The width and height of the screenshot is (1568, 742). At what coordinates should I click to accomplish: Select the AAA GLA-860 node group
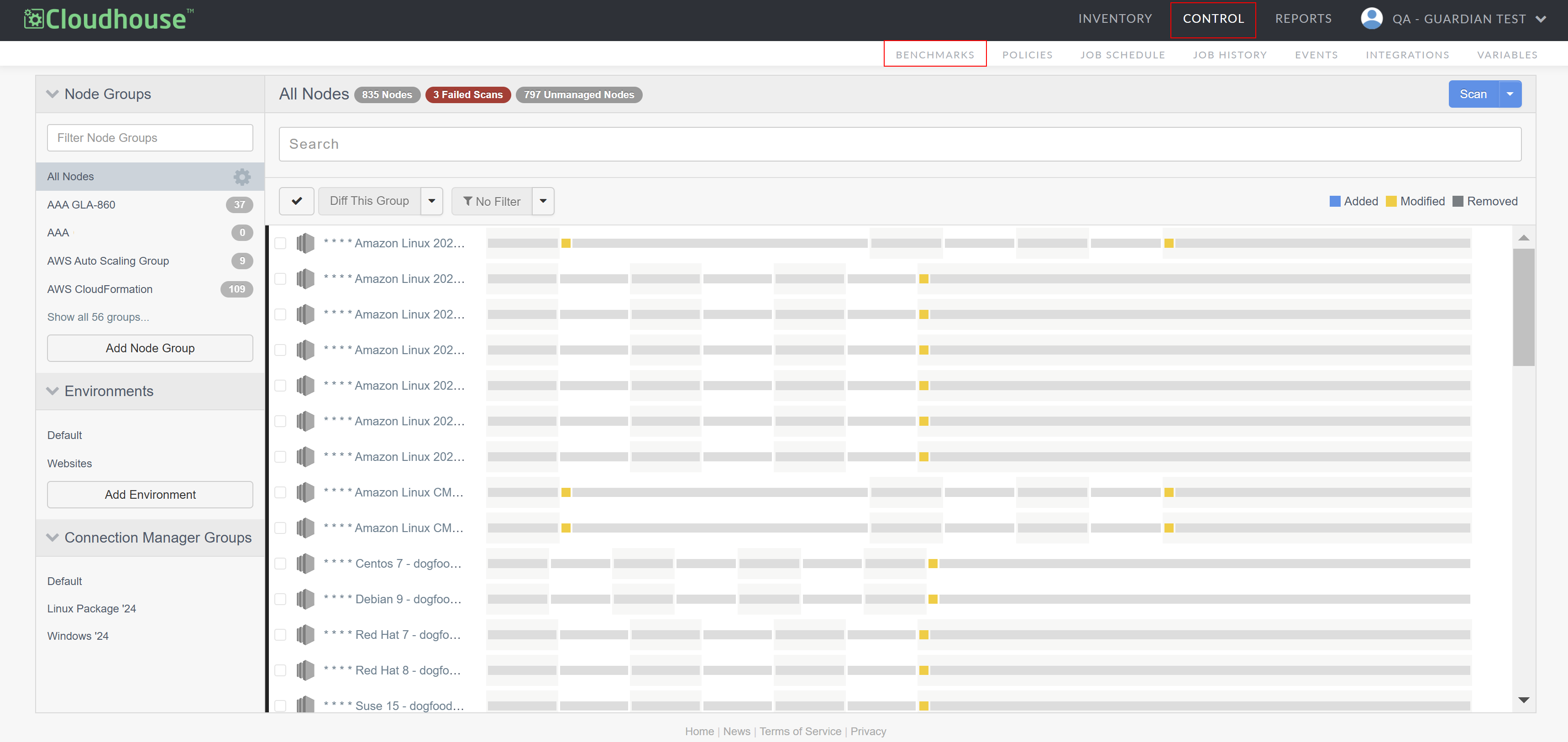click(150, 205)
